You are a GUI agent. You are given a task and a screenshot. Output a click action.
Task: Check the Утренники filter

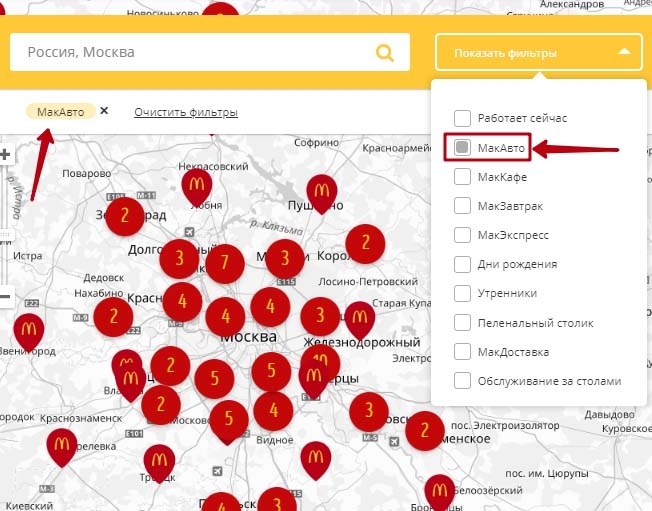462,293
